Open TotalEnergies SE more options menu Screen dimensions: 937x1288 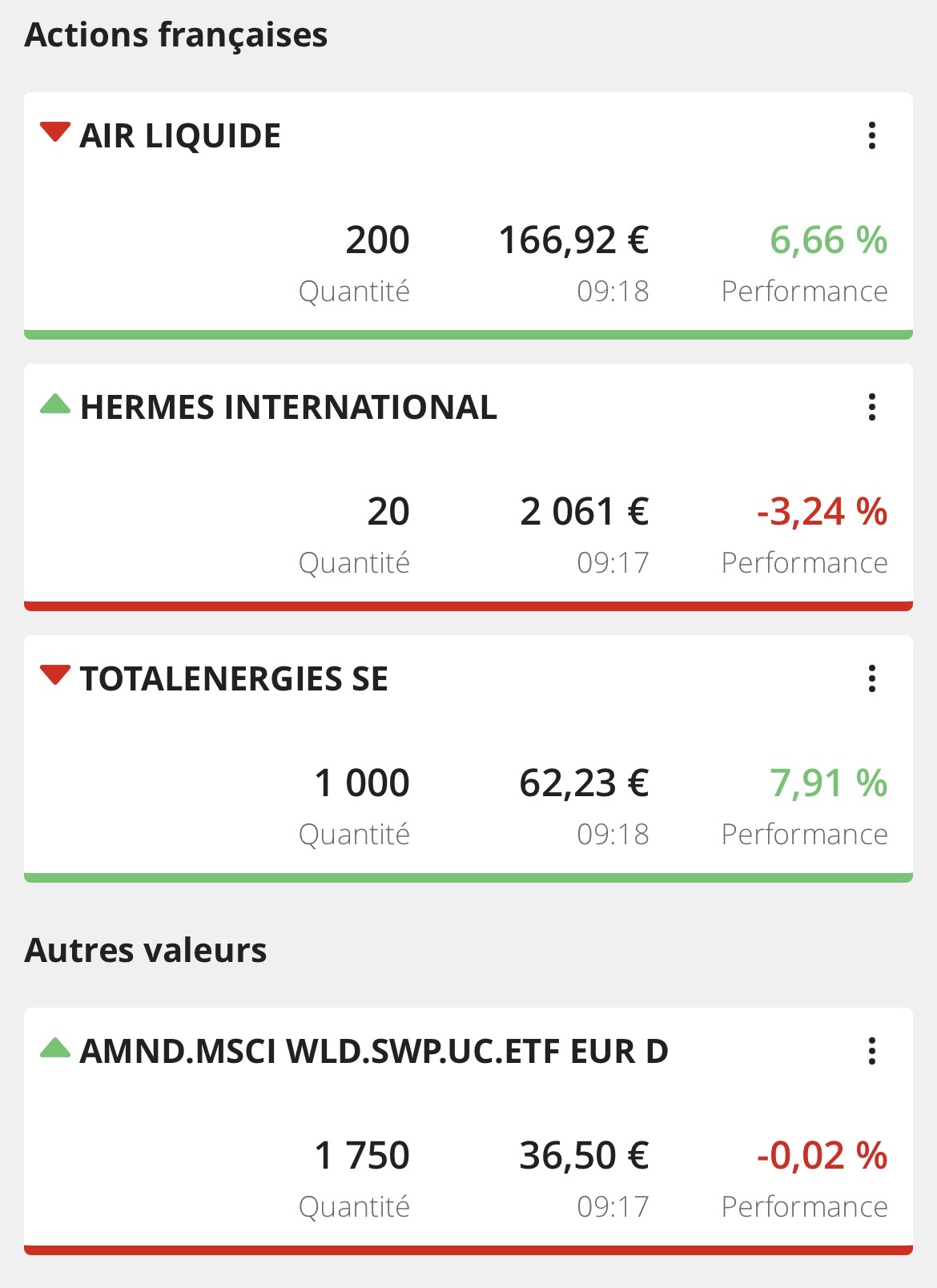click(872, 678)
